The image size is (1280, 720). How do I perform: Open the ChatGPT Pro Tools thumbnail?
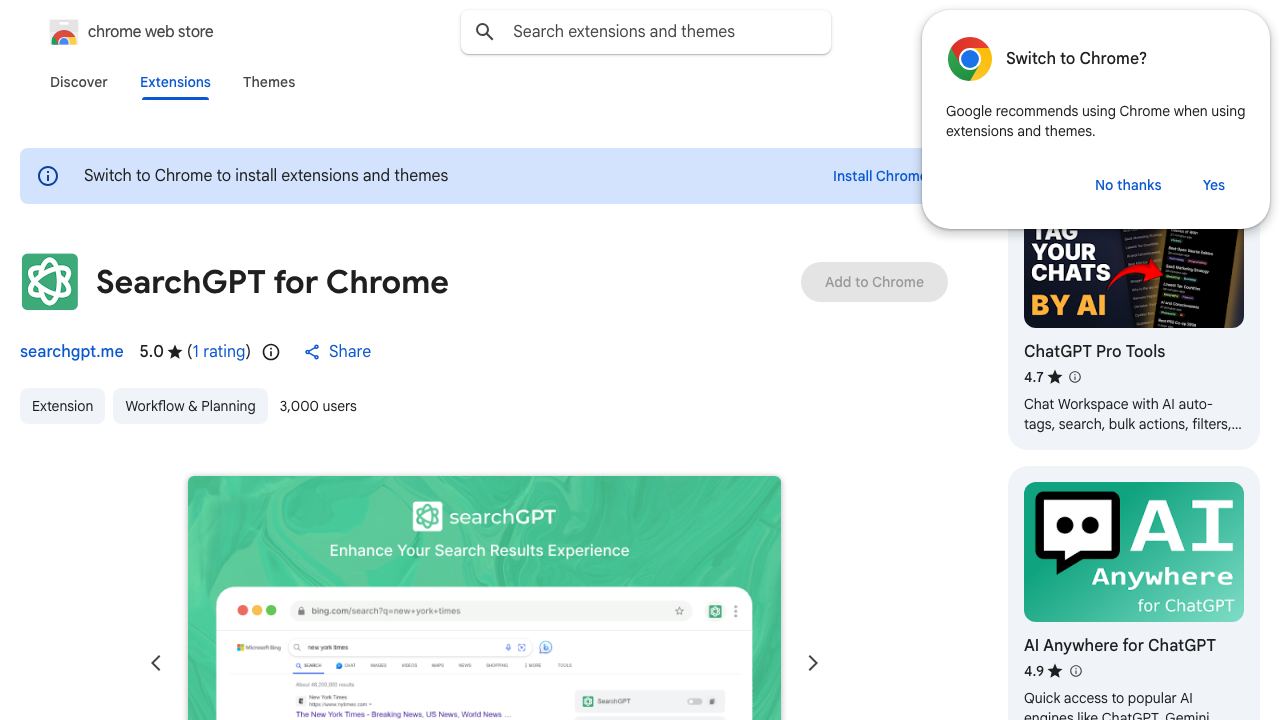coord(1134,278)
